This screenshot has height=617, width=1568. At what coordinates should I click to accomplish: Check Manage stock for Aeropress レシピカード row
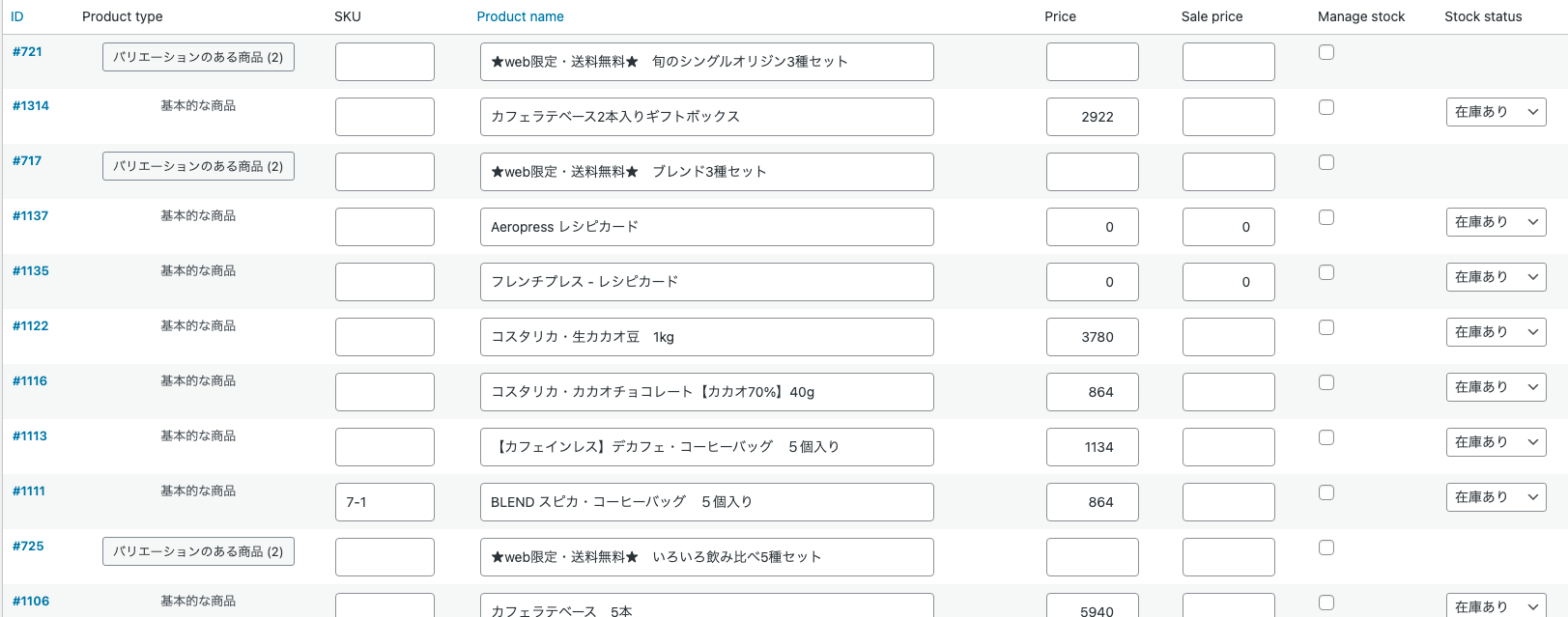click(x=1326, y=217)
